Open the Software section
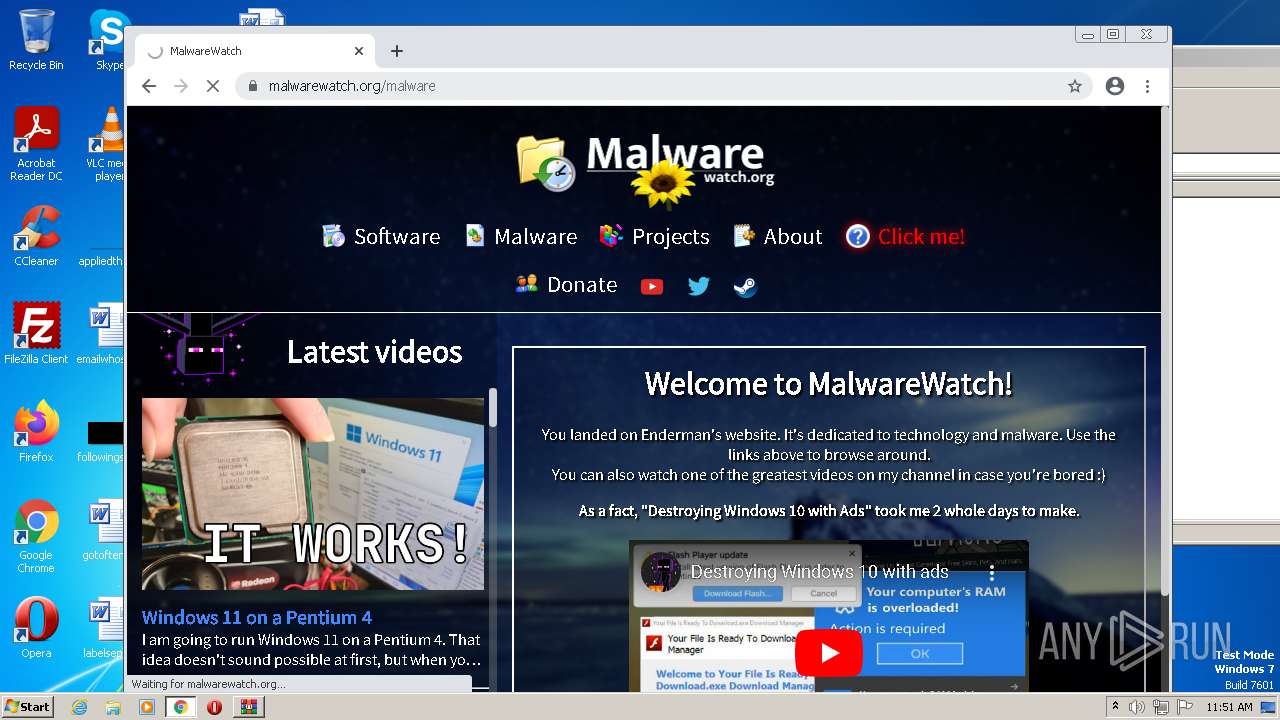 pos(381,236)
